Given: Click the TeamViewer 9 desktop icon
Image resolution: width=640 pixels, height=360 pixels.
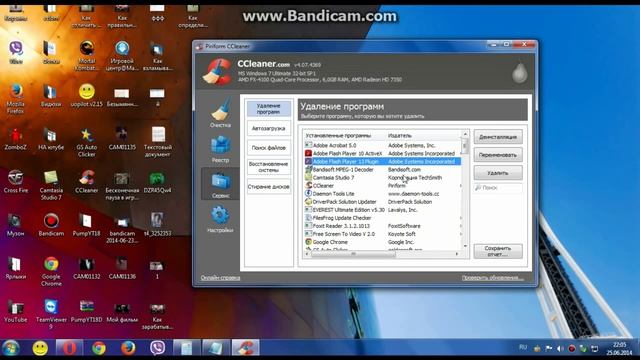Looking at the screenshot, I should pyautogui.click(x=51, y=314).
